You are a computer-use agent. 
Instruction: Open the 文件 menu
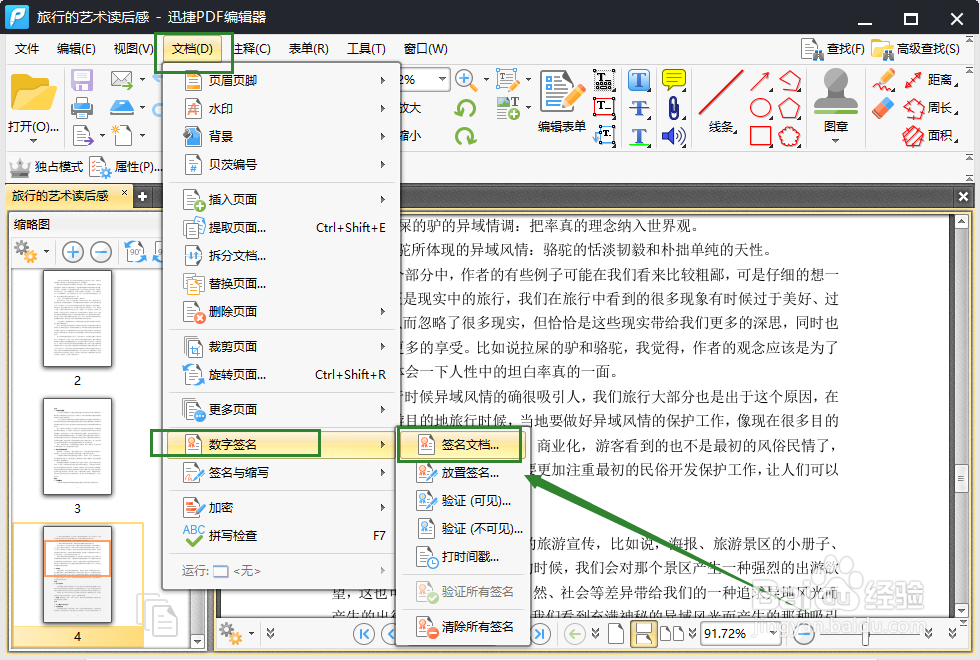point(27,49)
